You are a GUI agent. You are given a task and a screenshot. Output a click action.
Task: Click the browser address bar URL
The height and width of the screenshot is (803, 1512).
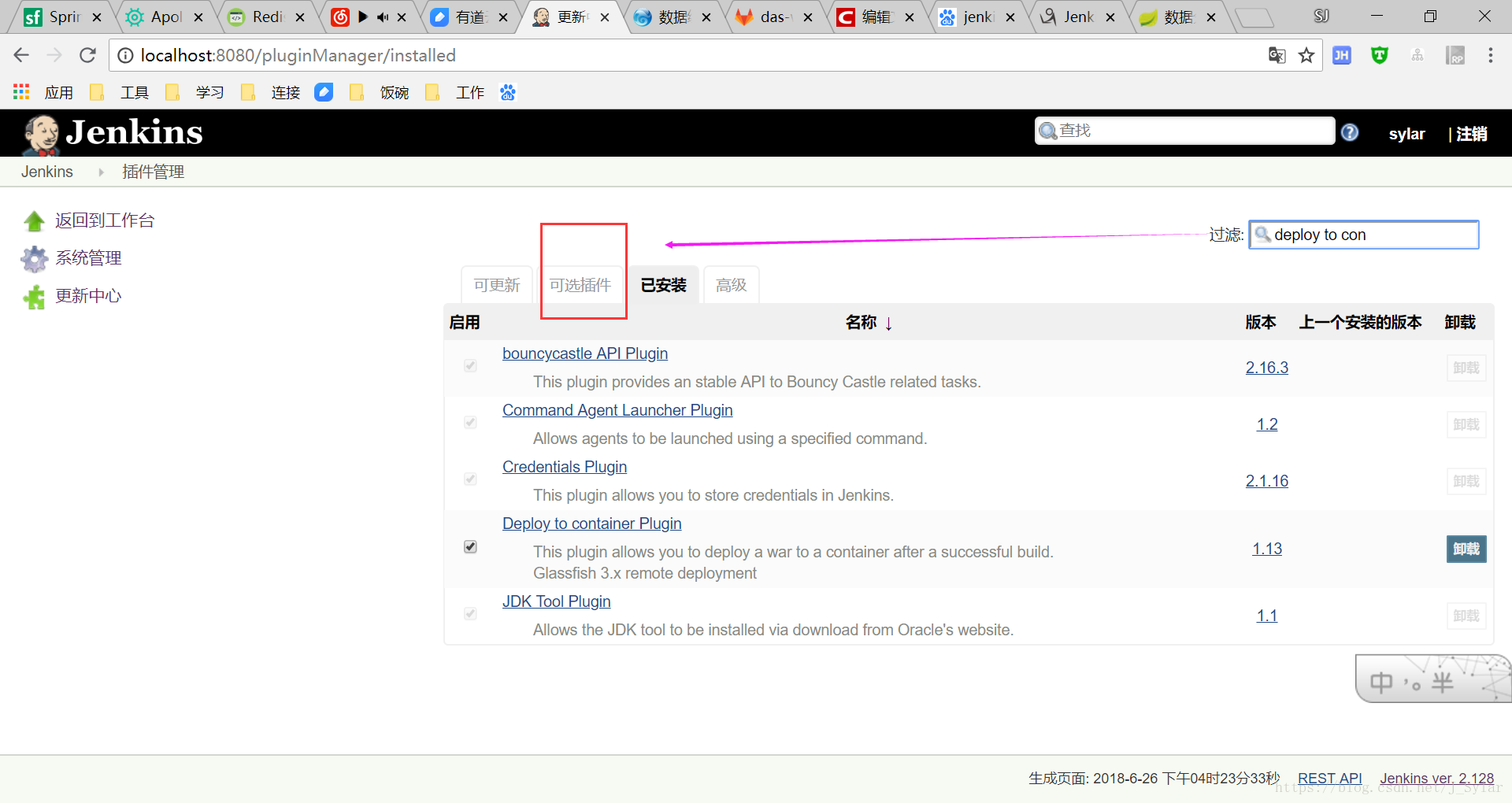tap(298, 55)
